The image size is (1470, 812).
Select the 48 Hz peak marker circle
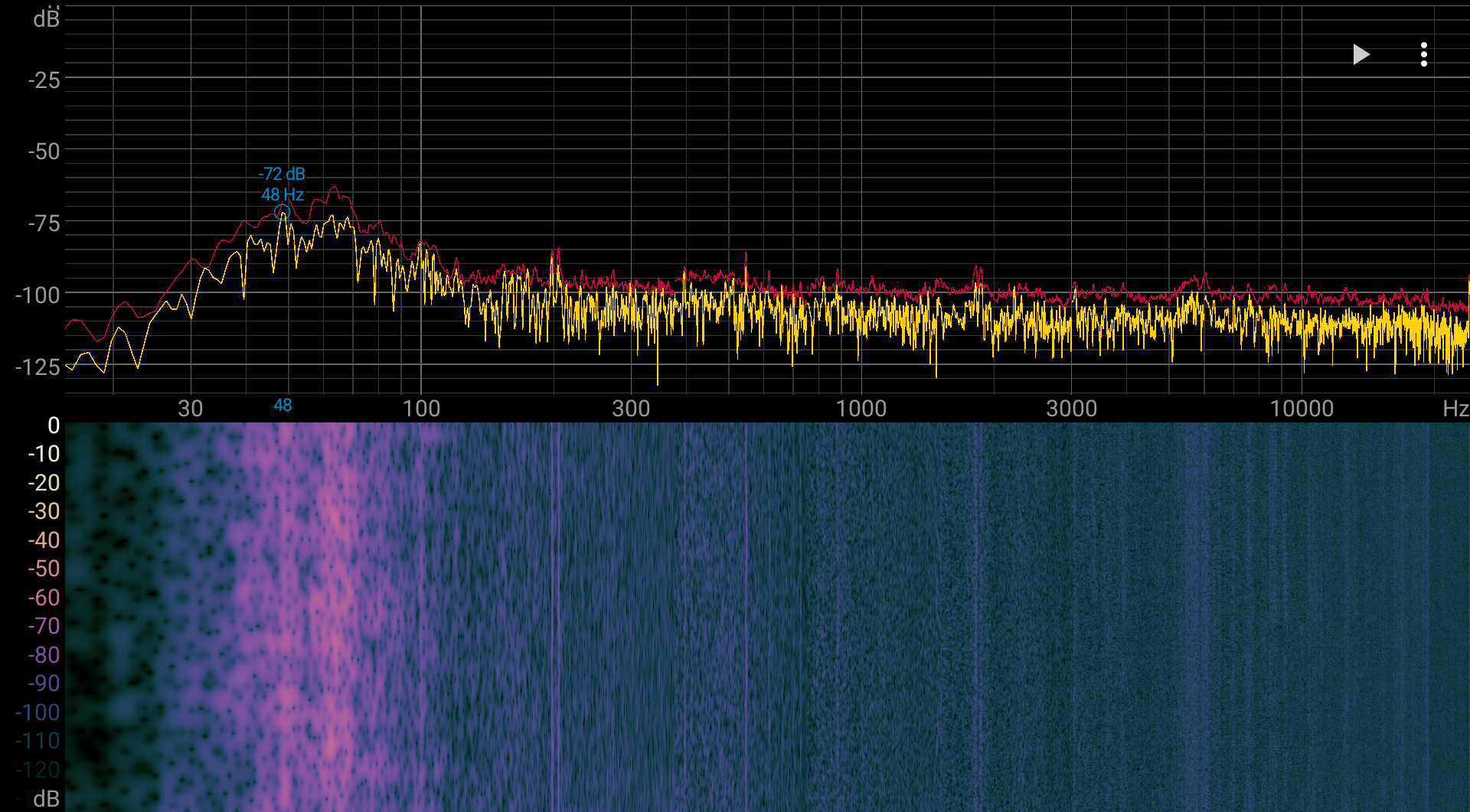coord(282,212)
